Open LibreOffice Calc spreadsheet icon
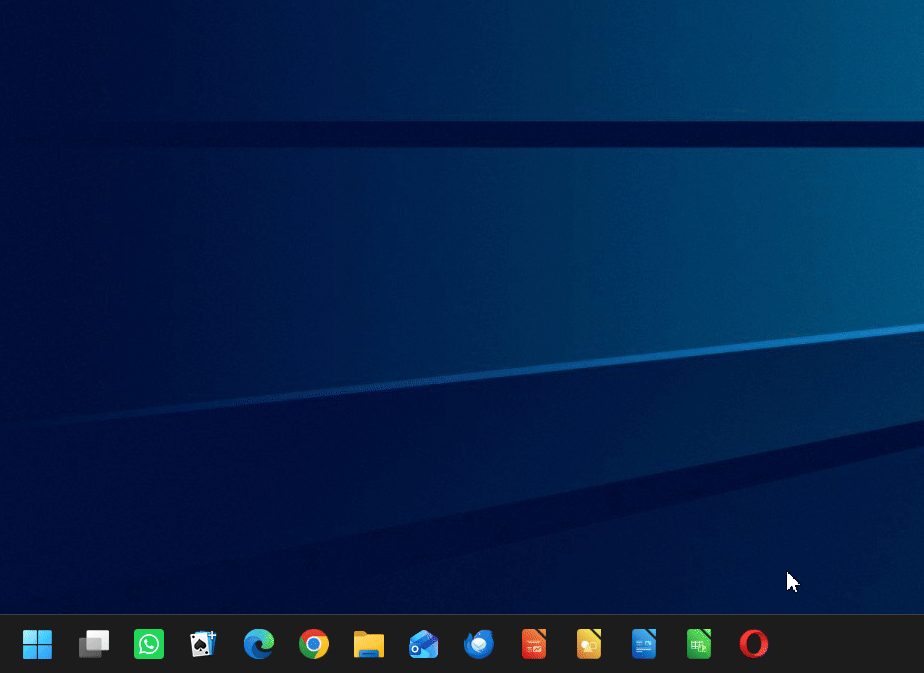Image resolution: width=924 pixels, height=673 pixels. coord(699,644)
